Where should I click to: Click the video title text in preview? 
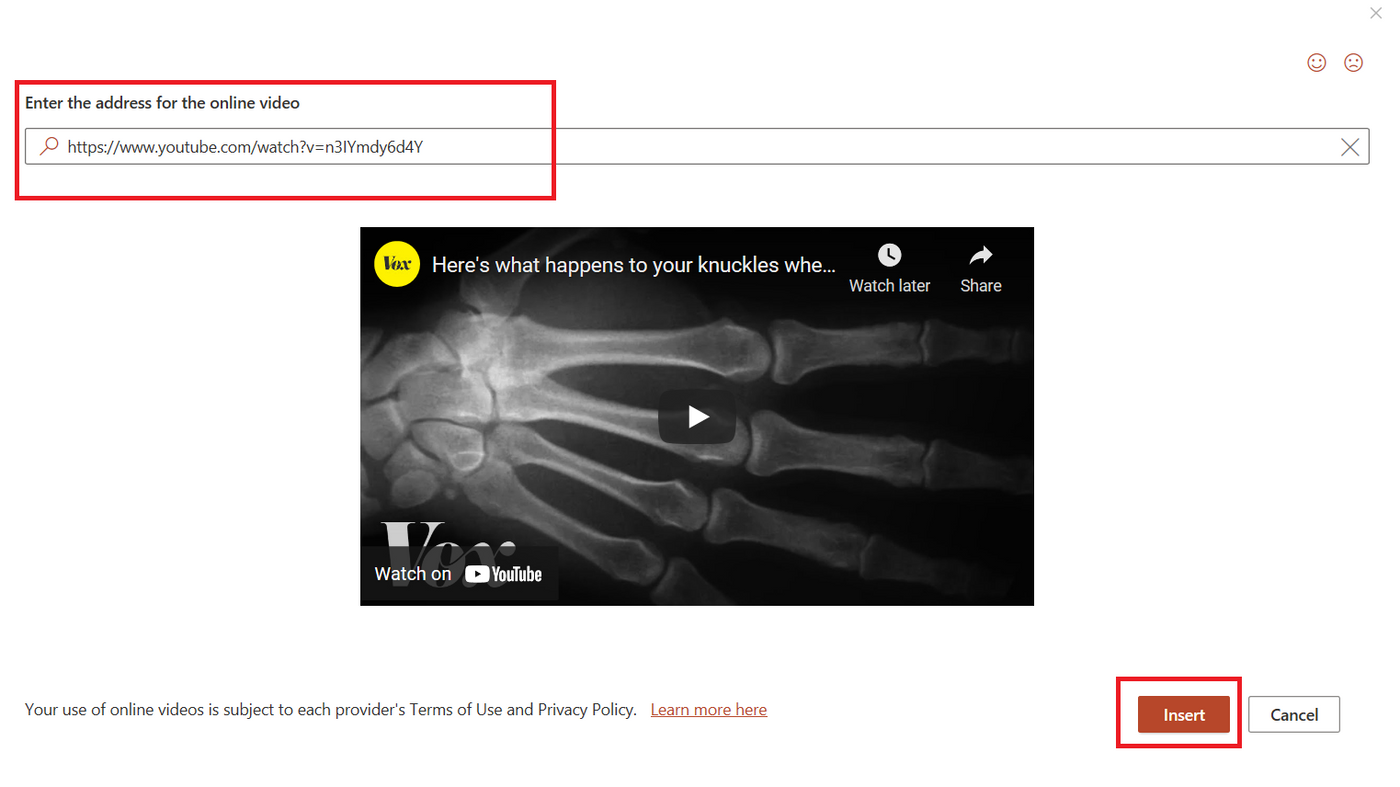click(x=634, y=265)
